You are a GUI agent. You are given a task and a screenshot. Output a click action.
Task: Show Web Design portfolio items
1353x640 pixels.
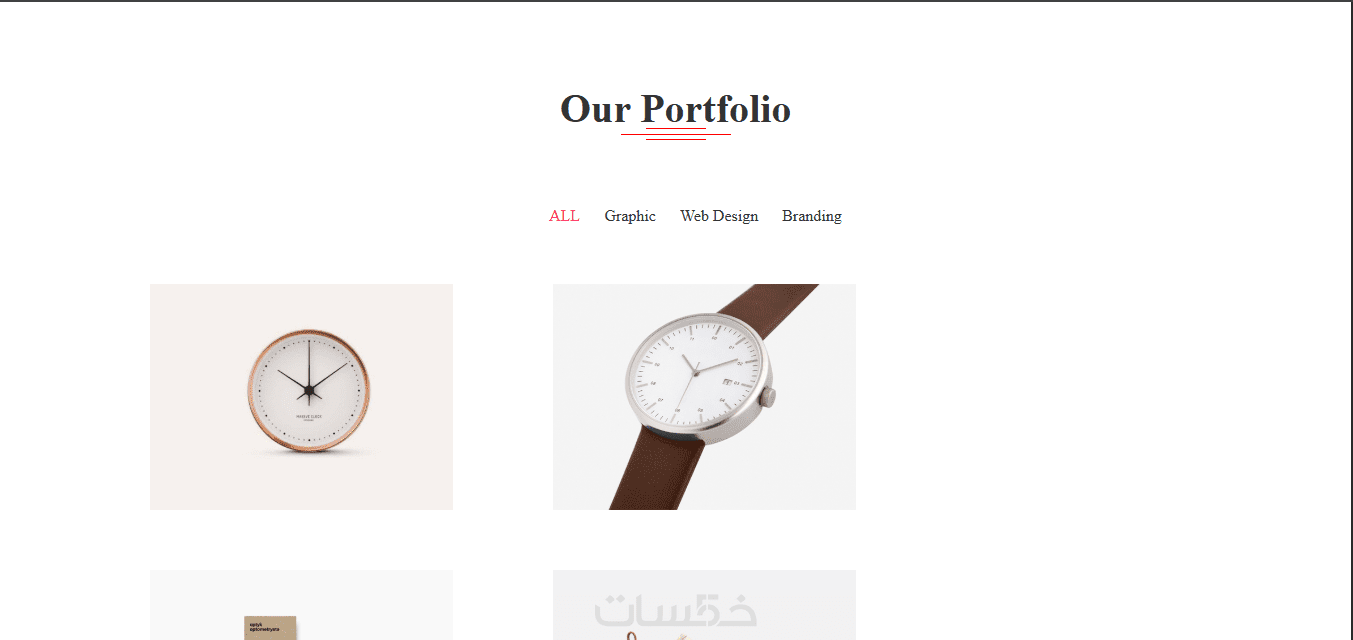(719, 216)
